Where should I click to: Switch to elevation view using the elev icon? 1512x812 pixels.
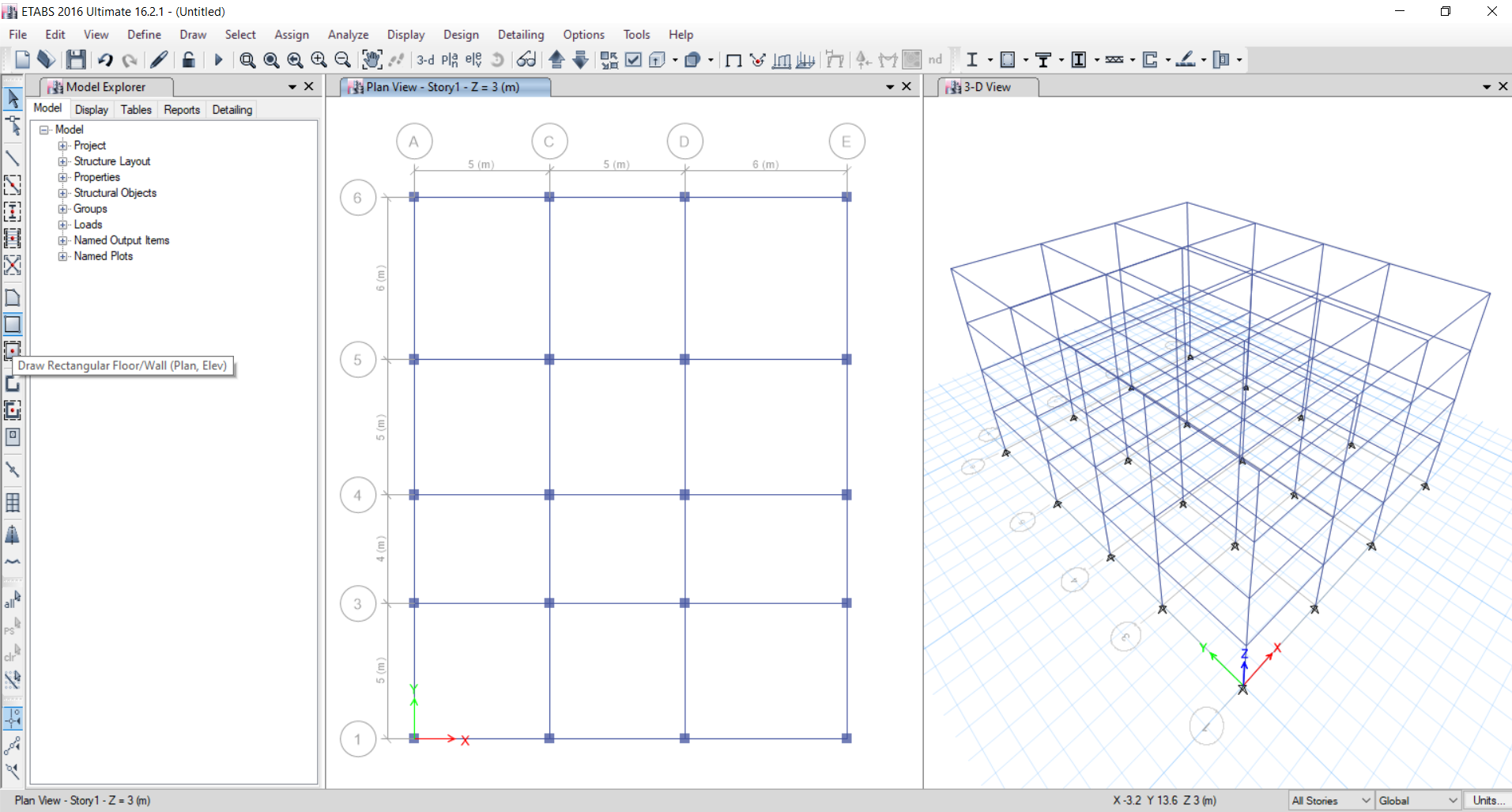click(x=473, y=59)
